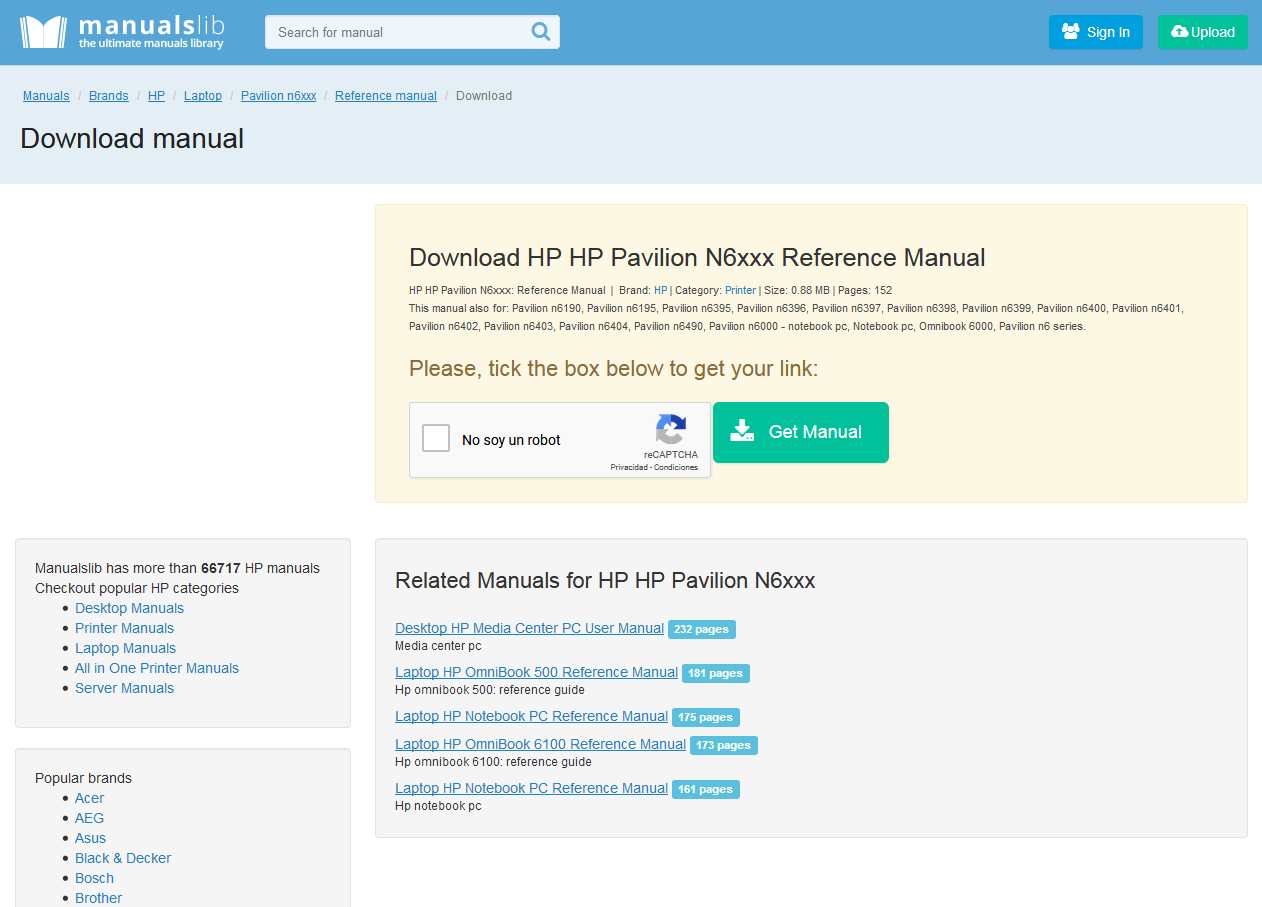This screenshot has height=907, width=1262.
Task: Click the '173 pages' badge
Action: [724, 745]
